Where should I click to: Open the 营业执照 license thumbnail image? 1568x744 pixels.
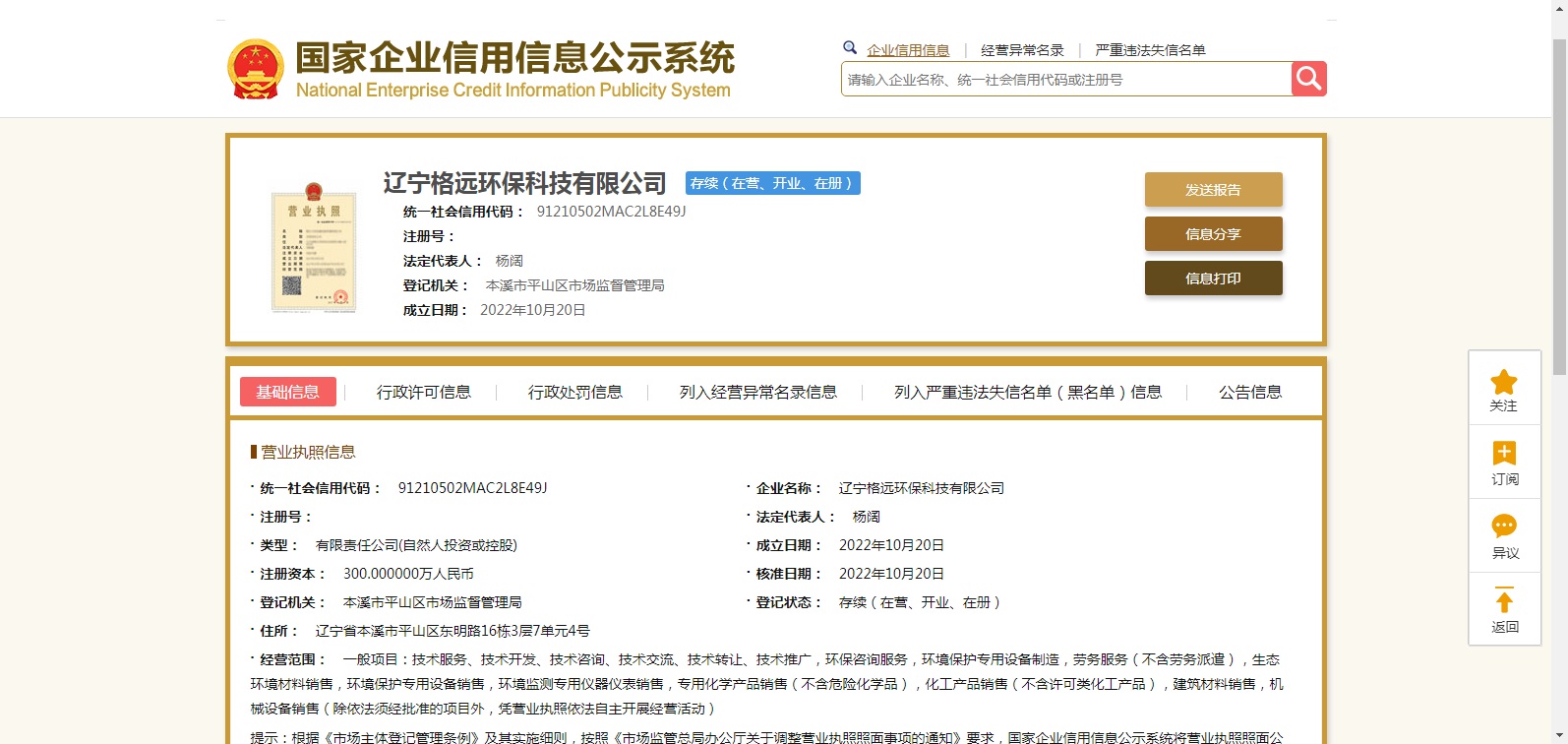click(x=314, y=248)
